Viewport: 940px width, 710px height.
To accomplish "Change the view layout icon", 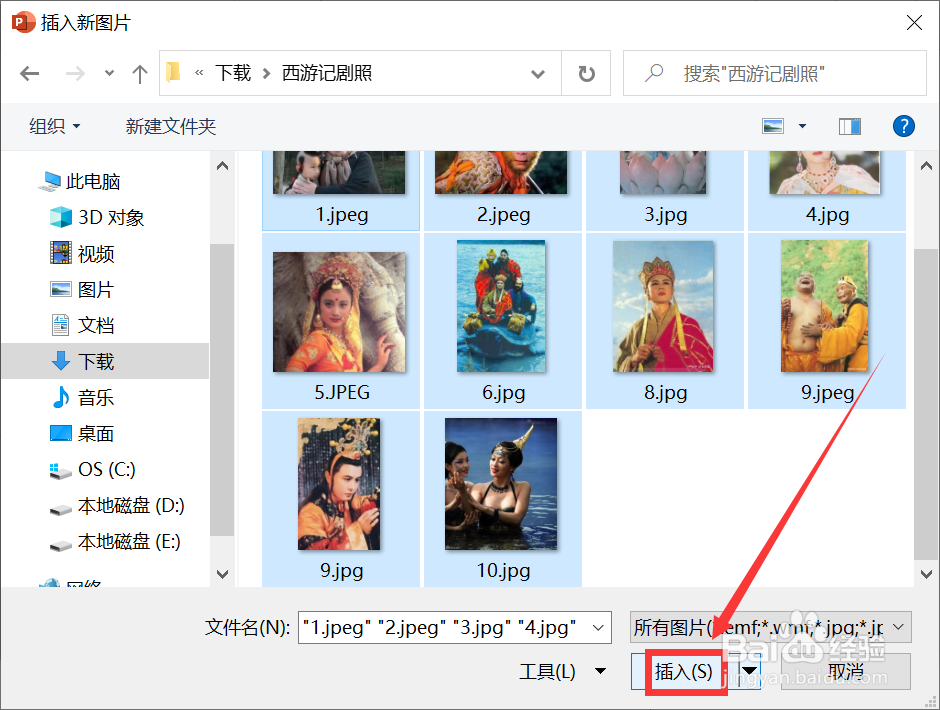I will [x=773, y=126].
